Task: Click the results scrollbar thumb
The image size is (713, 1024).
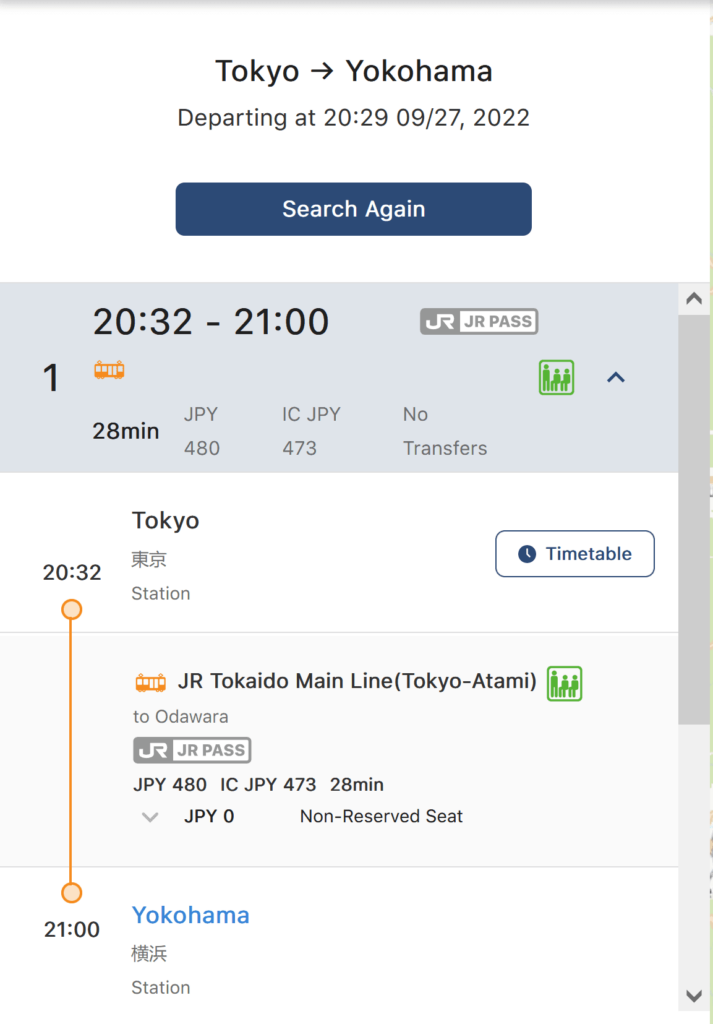Action: pyautogui.click(x=693, y=520)
